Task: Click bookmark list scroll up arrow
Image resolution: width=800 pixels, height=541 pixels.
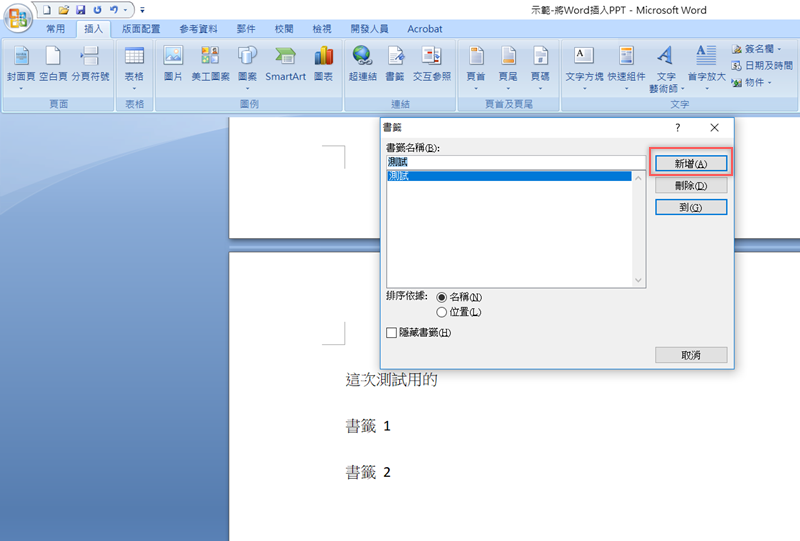Action: (x=638, y=178)
